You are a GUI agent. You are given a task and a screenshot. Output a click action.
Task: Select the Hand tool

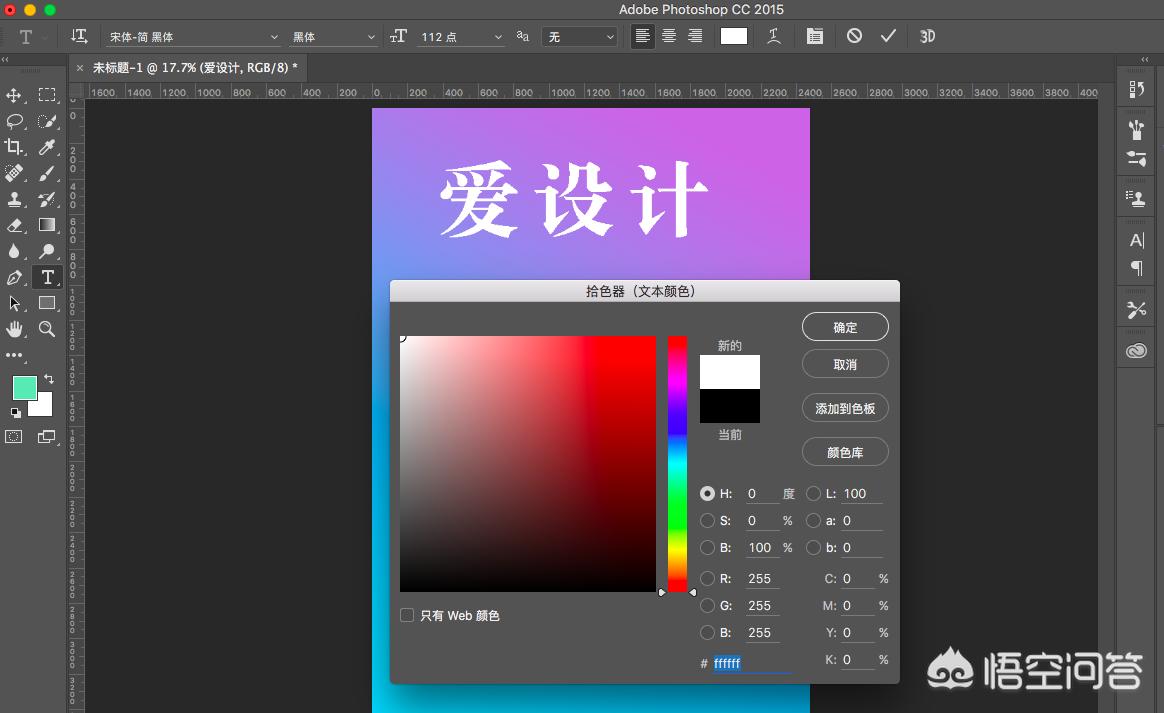tap(14, 329)
